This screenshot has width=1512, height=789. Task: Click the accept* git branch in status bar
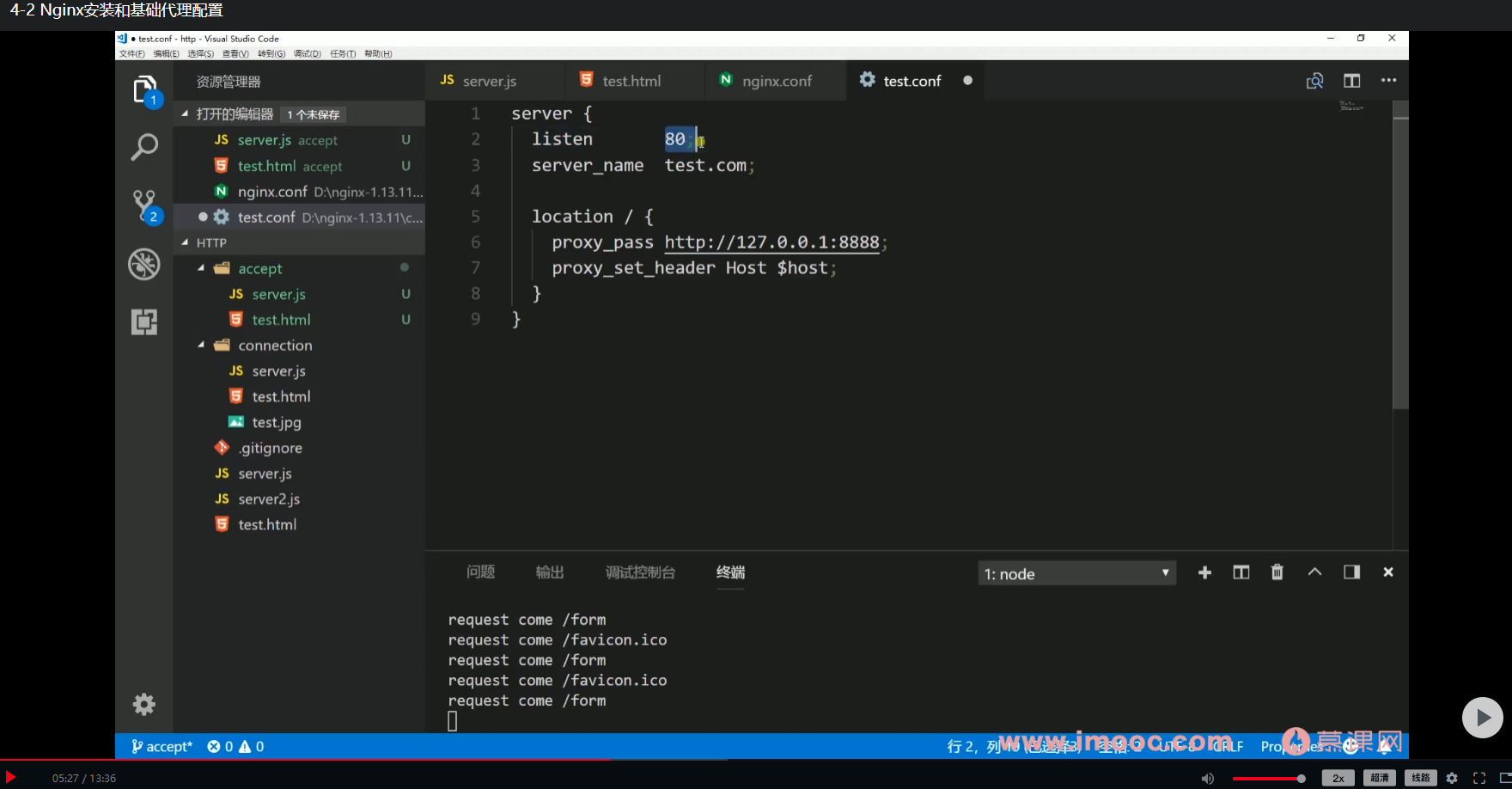click(162, 747)
